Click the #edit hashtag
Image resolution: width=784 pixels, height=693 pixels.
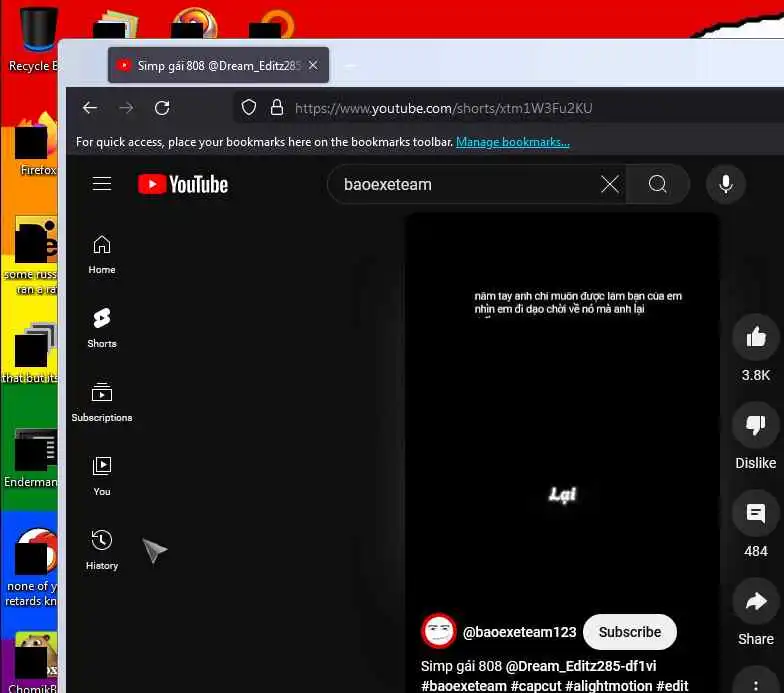point(672,686)
